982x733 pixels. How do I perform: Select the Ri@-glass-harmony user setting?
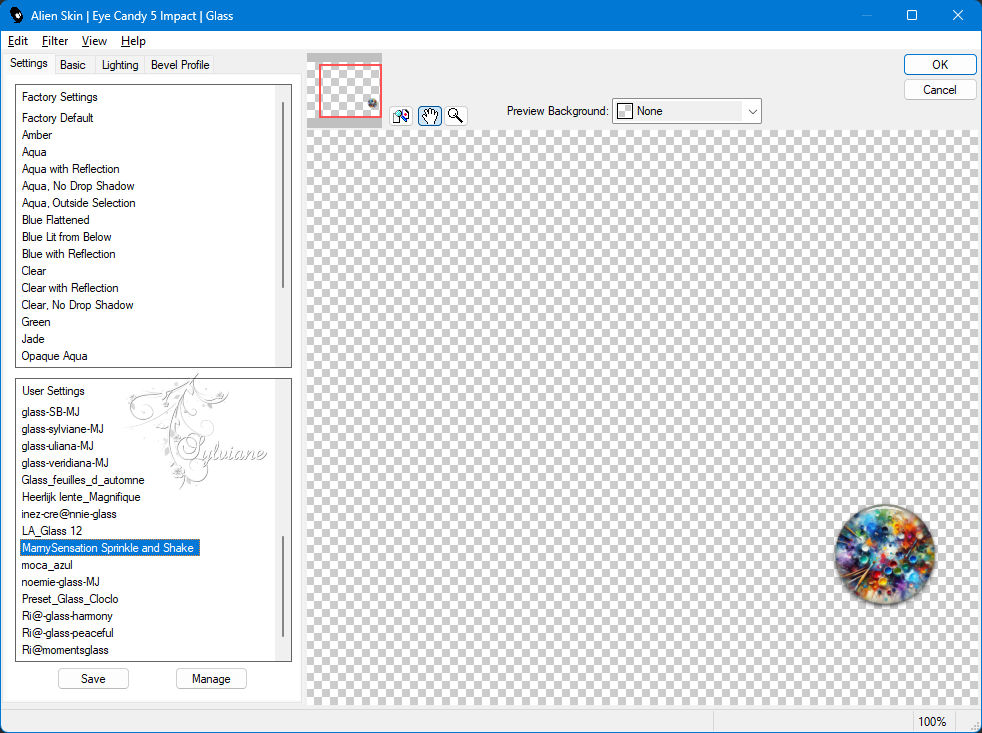pos(67,616)
